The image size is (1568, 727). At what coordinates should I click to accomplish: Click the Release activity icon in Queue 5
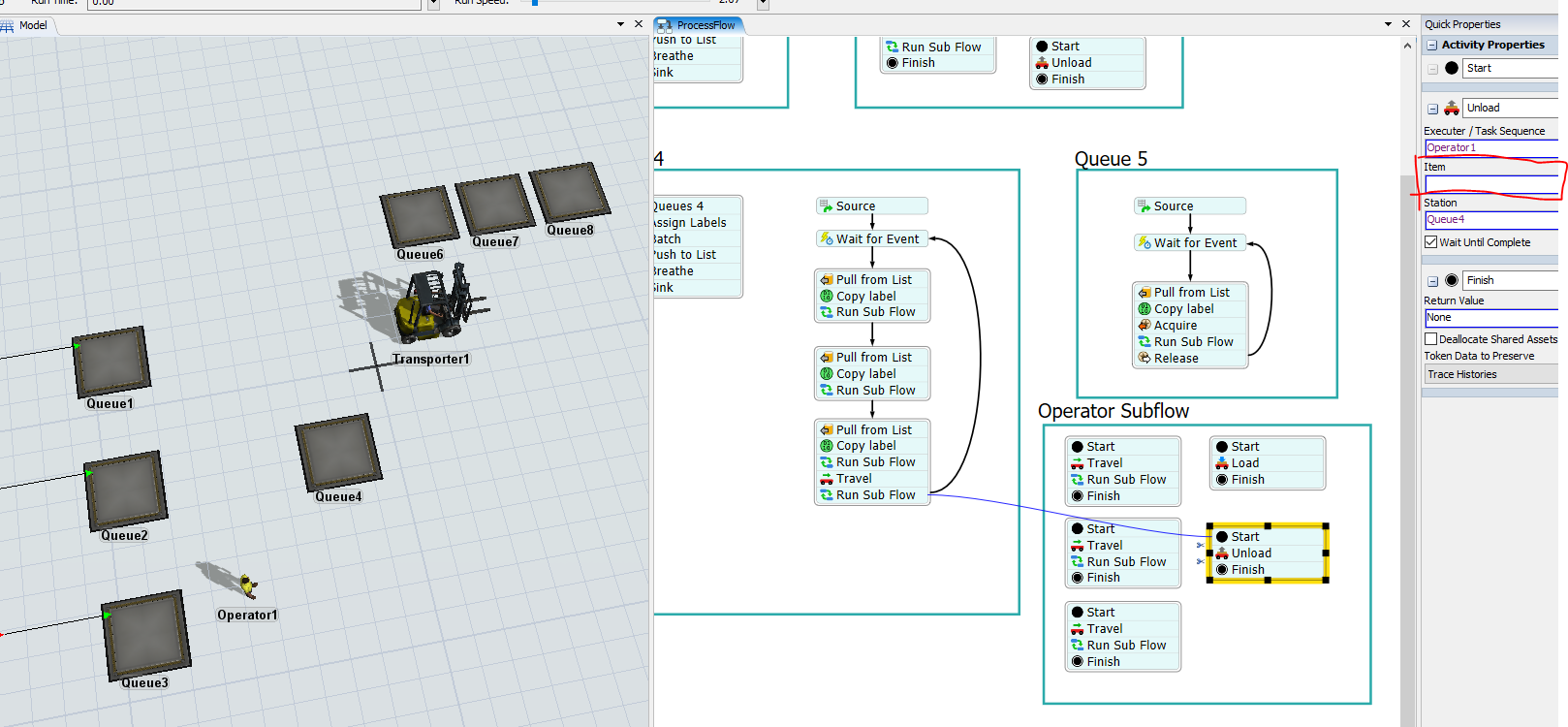[x=1145, y=359]
